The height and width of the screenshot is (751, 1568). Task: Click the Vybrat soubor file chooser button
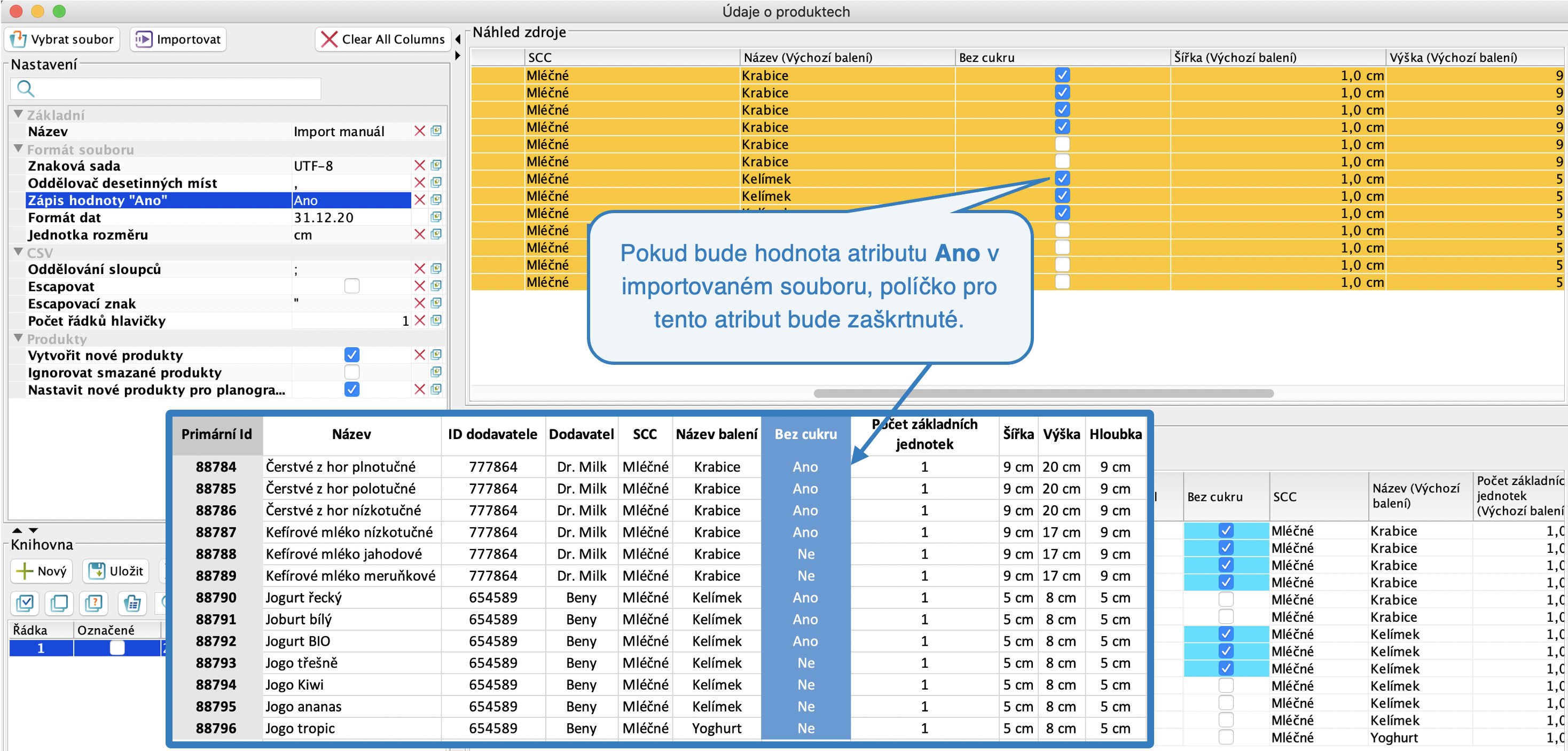62,40
